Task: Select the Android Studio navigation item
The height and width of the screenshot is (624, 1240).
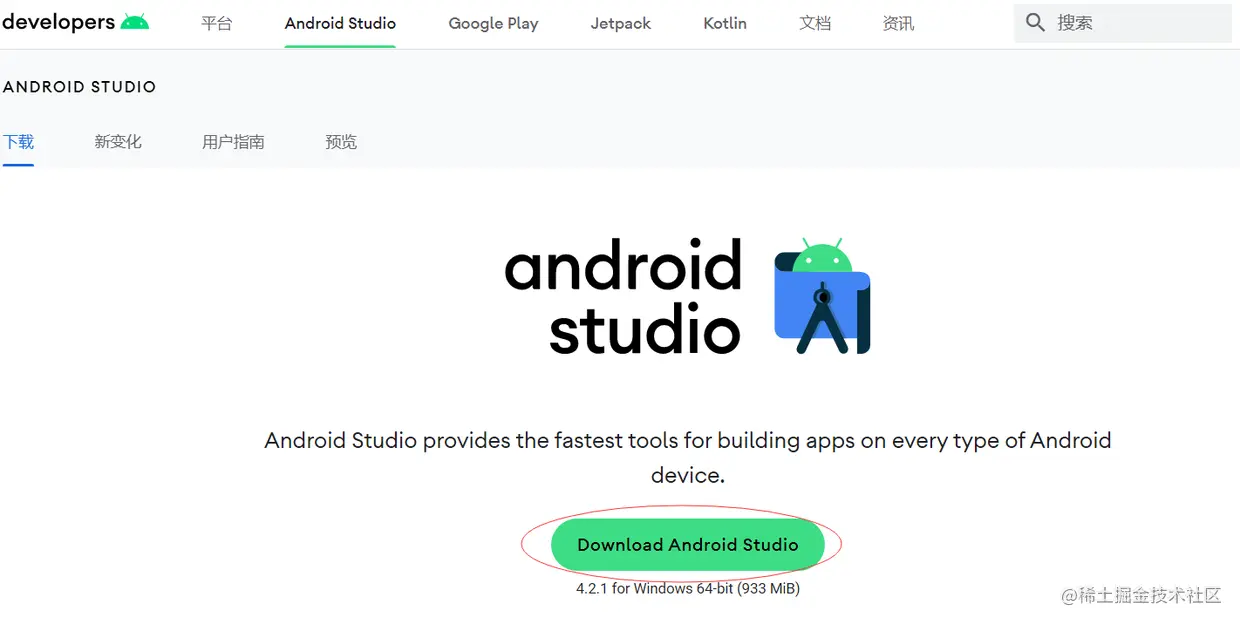Action: (x=340, y=23)
